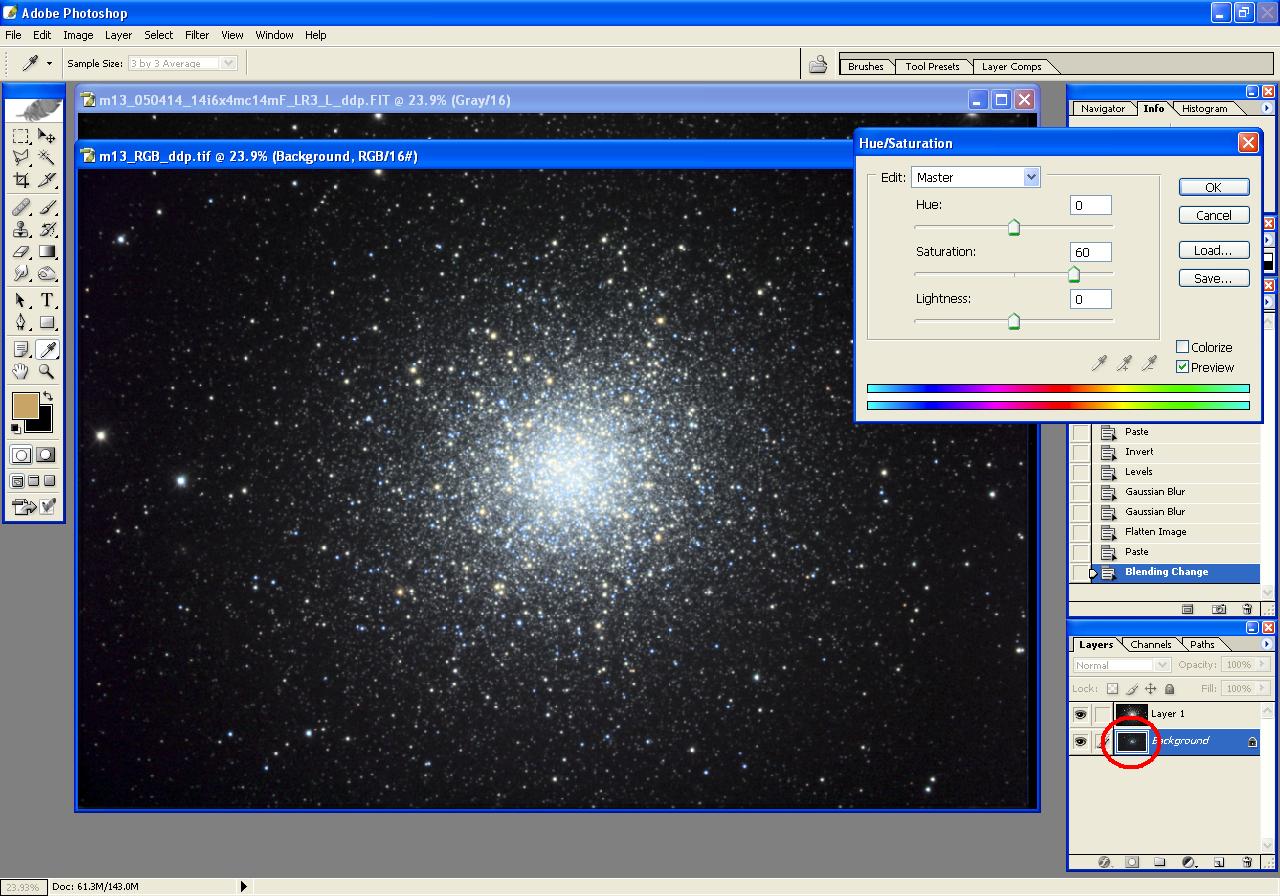Viewport: 1280px width, 896px height.
Task: Choose the Zoom tool magnifier
Action: point(47,372)
